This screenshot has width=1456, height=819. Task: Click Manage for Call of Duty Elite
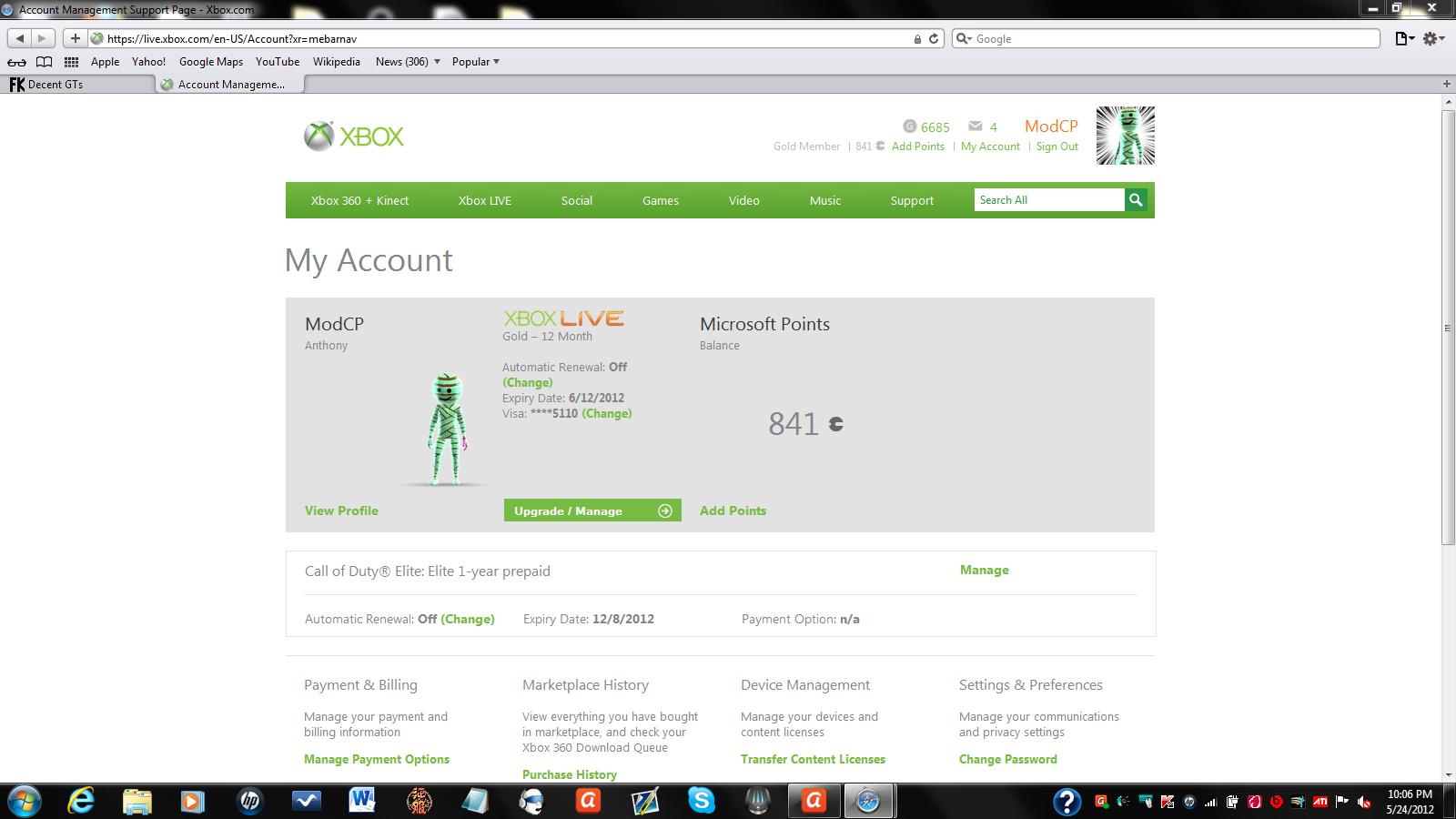[984, 570]
